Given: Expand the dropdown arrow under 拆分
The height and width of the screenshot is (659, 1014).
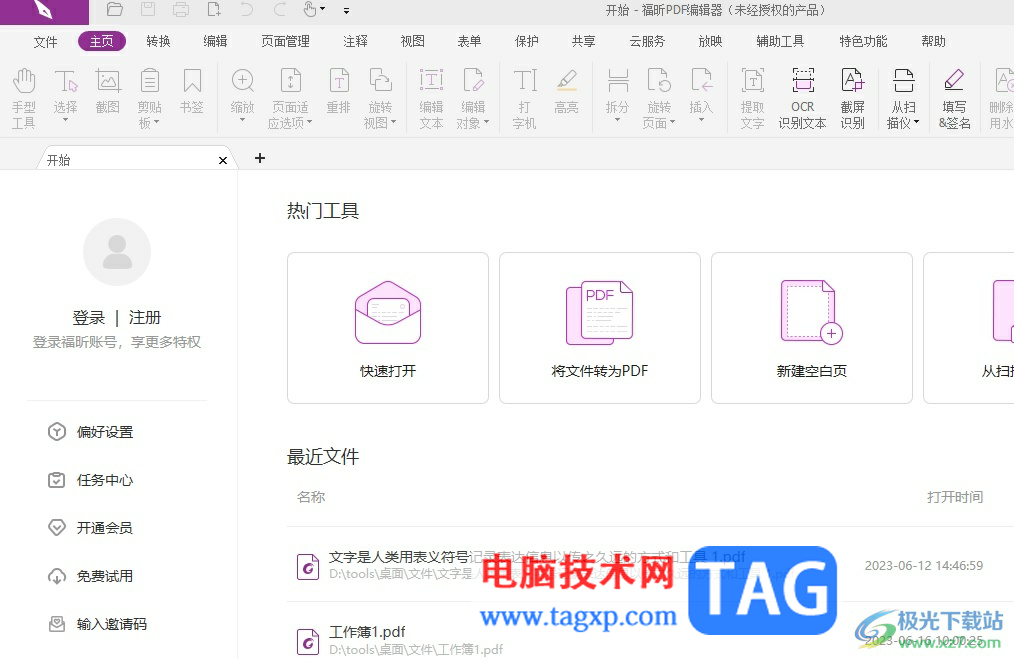Looking at the screenshot, I should (x=618, y=120).
